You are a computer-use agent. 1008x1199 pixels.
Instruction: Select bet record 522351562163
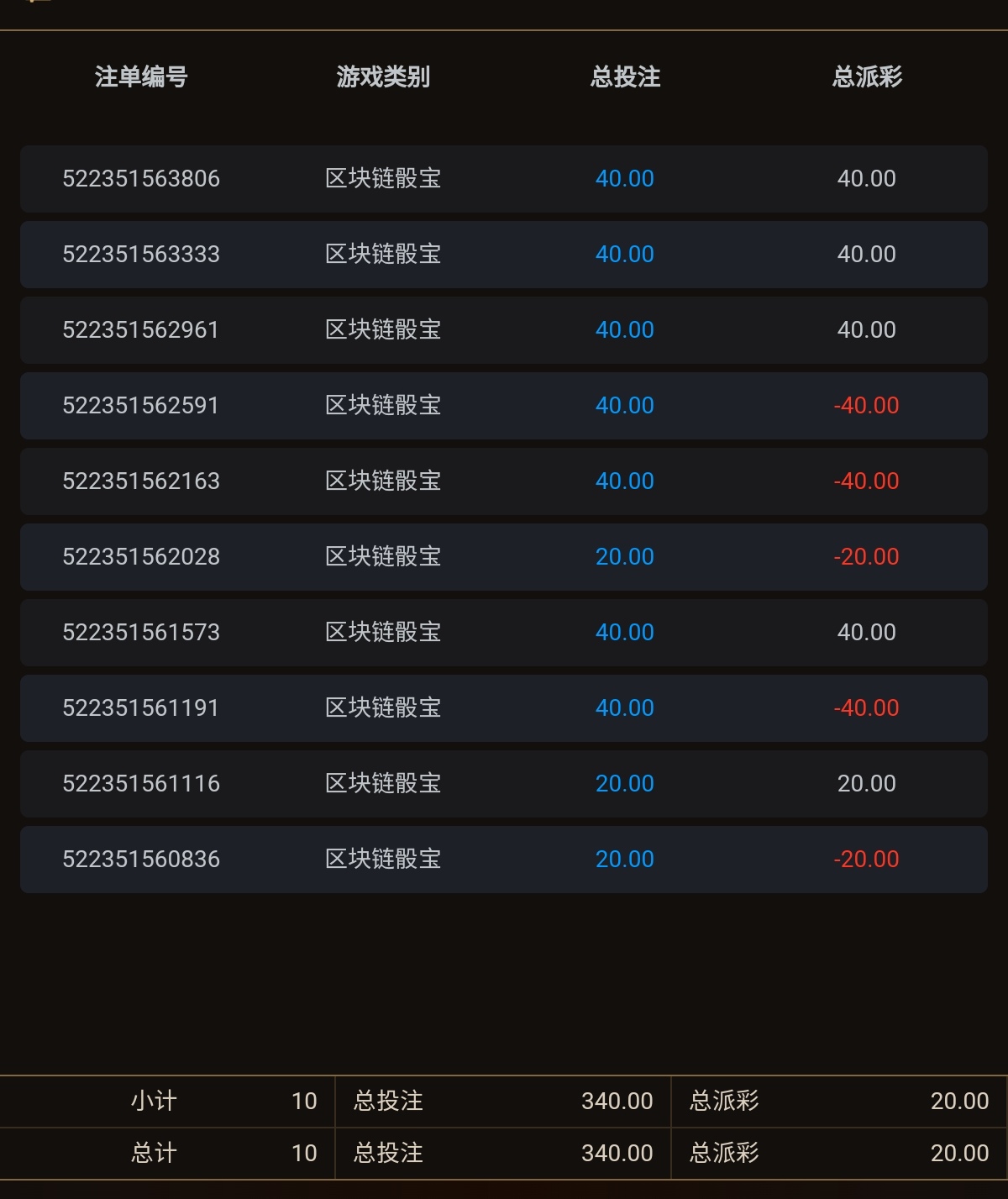[141, 481]
